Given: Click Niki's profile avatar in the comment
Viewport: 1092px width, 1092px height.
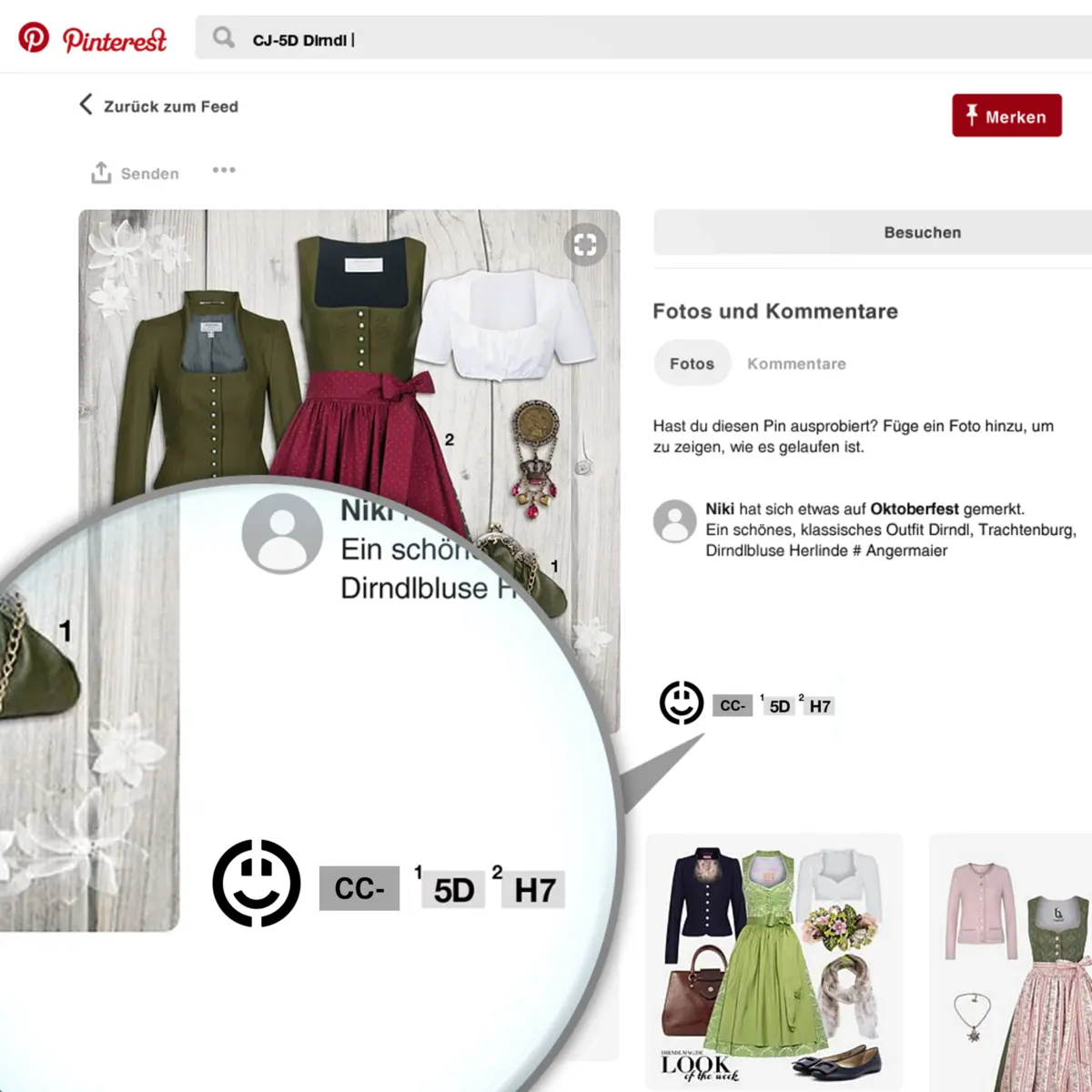Looking at the screenshot, I should click(675, 521).
